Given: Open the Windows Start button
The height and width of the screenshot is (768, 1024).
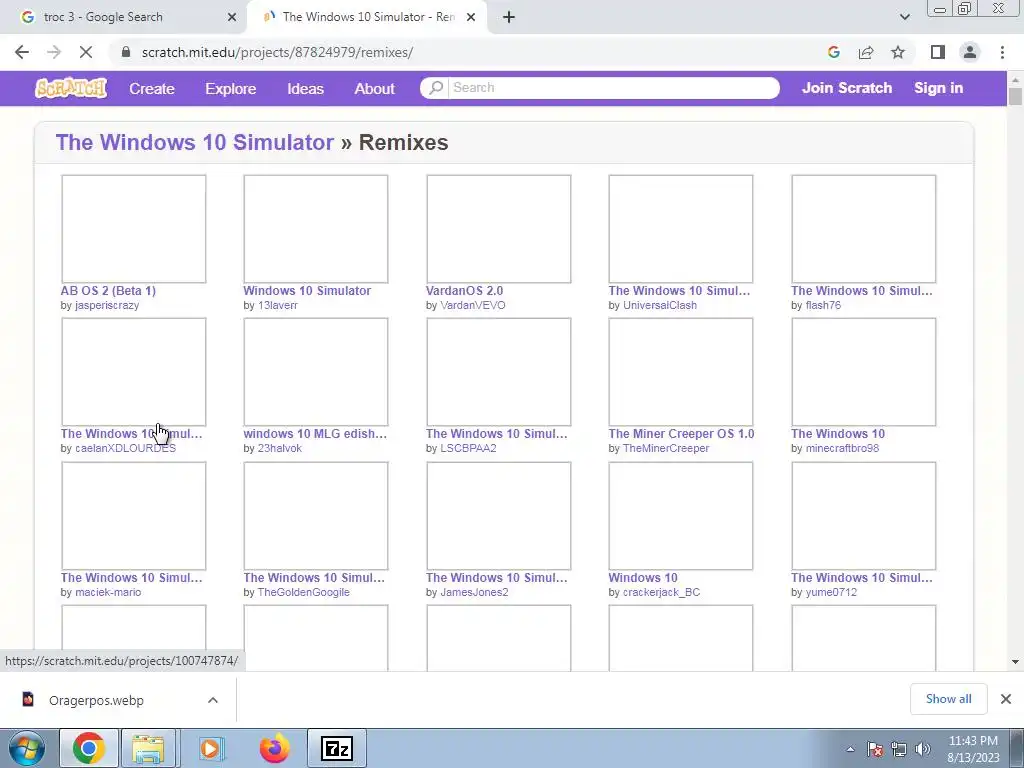Looking at the screenshot, I should pos(26,748).
